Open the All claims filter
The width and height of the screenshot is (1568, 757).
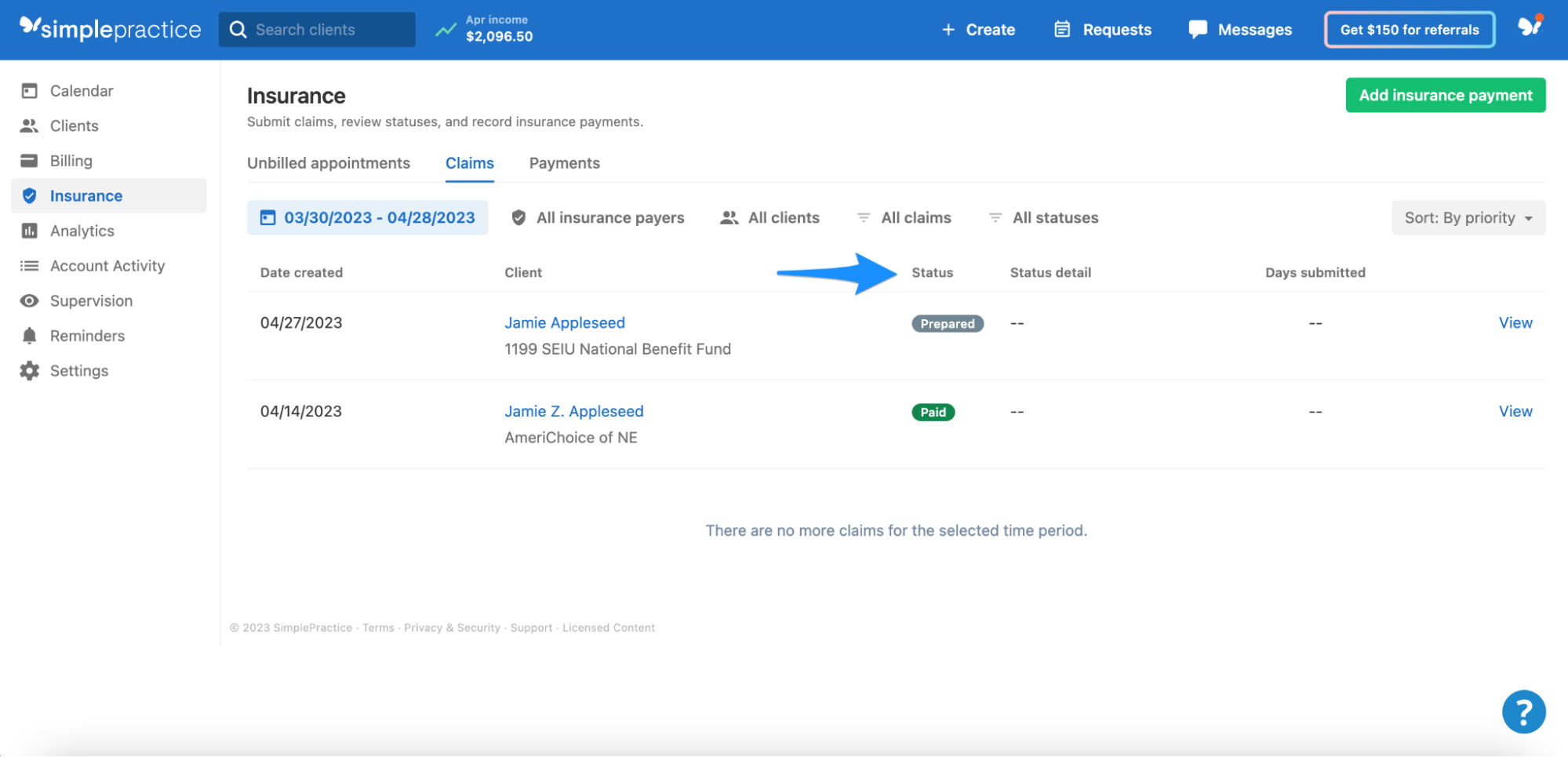(x=904, y=218)
